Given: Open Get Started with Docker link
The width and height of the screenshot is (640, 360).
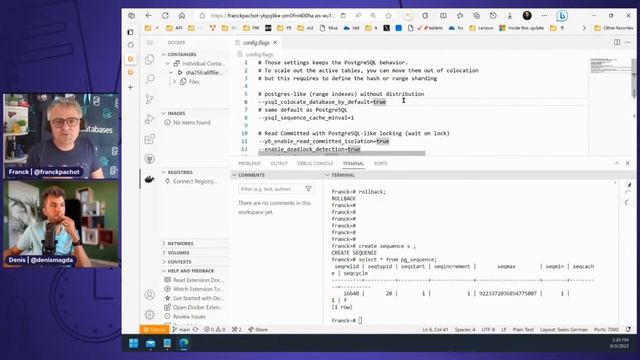Looking at the screenshot, I should 198,298.
